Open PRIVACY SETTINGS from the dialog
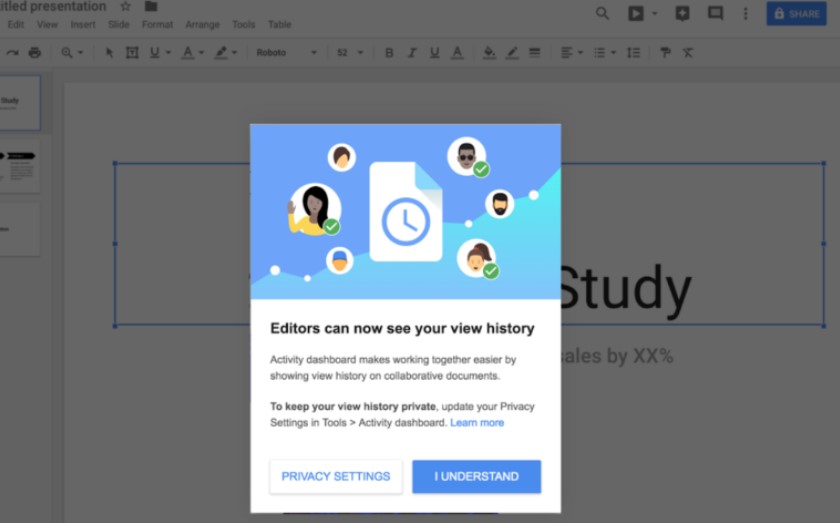This screenshot has width=840, height=523. pos(336,477)
